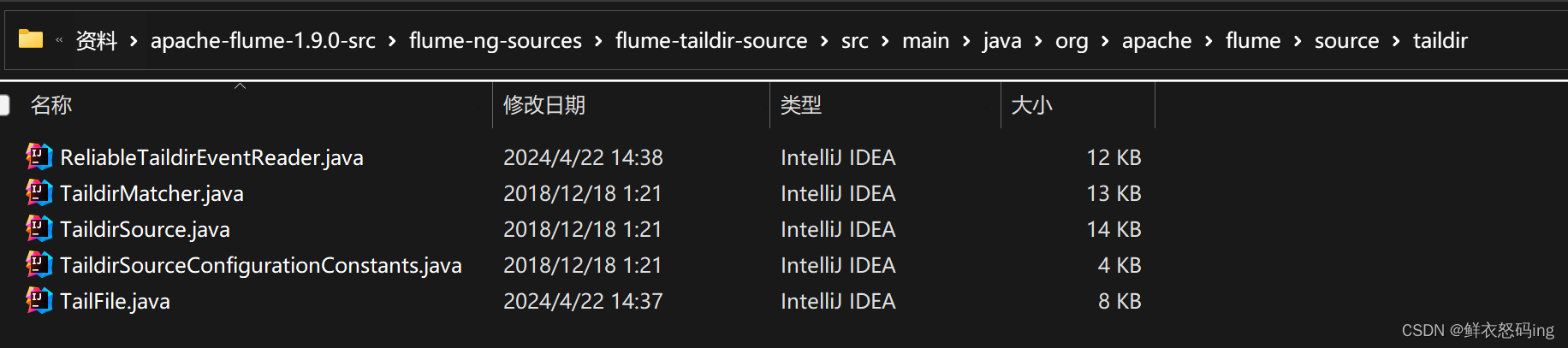Show hidden path via double-chevron overflow
Image resolution: width=1568 pixels, height=348 pixels.
click(59, 40)
